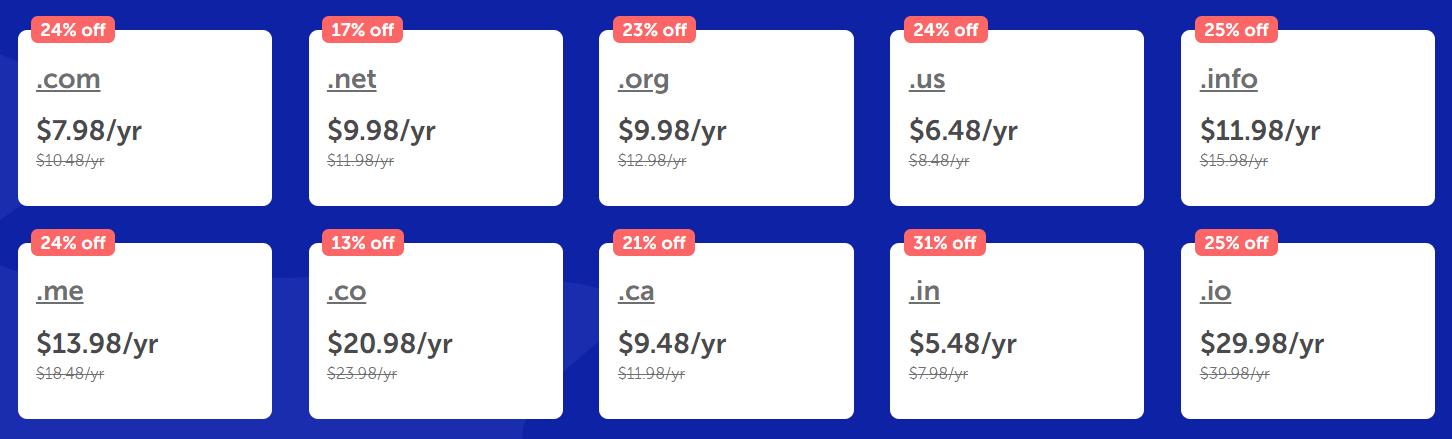Image resolution: width=1452 pixels, height=439 pixels.
Task: Click the 23% off discount badge
Action: (654, 30)
